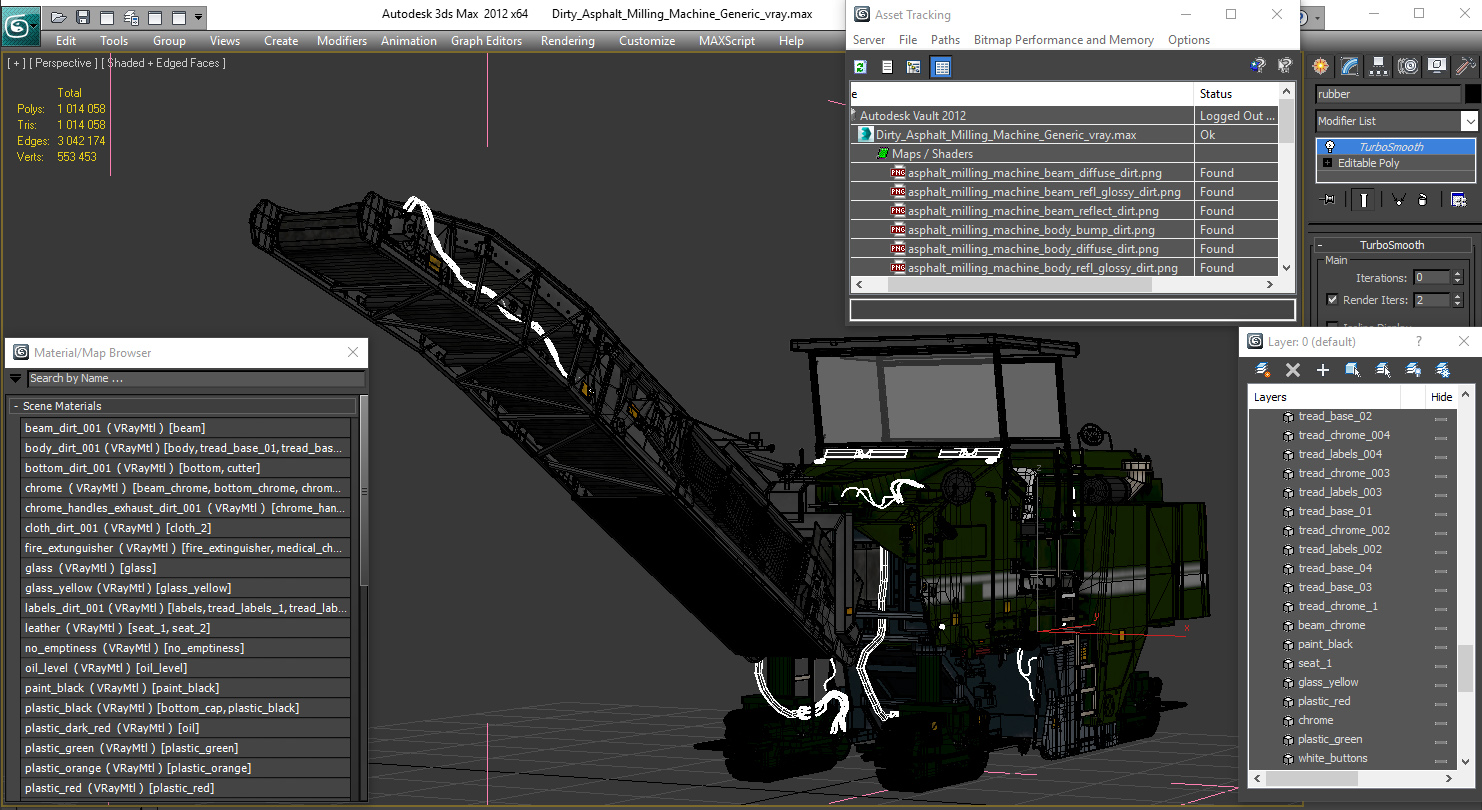
Task: Toggle Hide for seat_1 layer row
Action: pos(1441,664)
